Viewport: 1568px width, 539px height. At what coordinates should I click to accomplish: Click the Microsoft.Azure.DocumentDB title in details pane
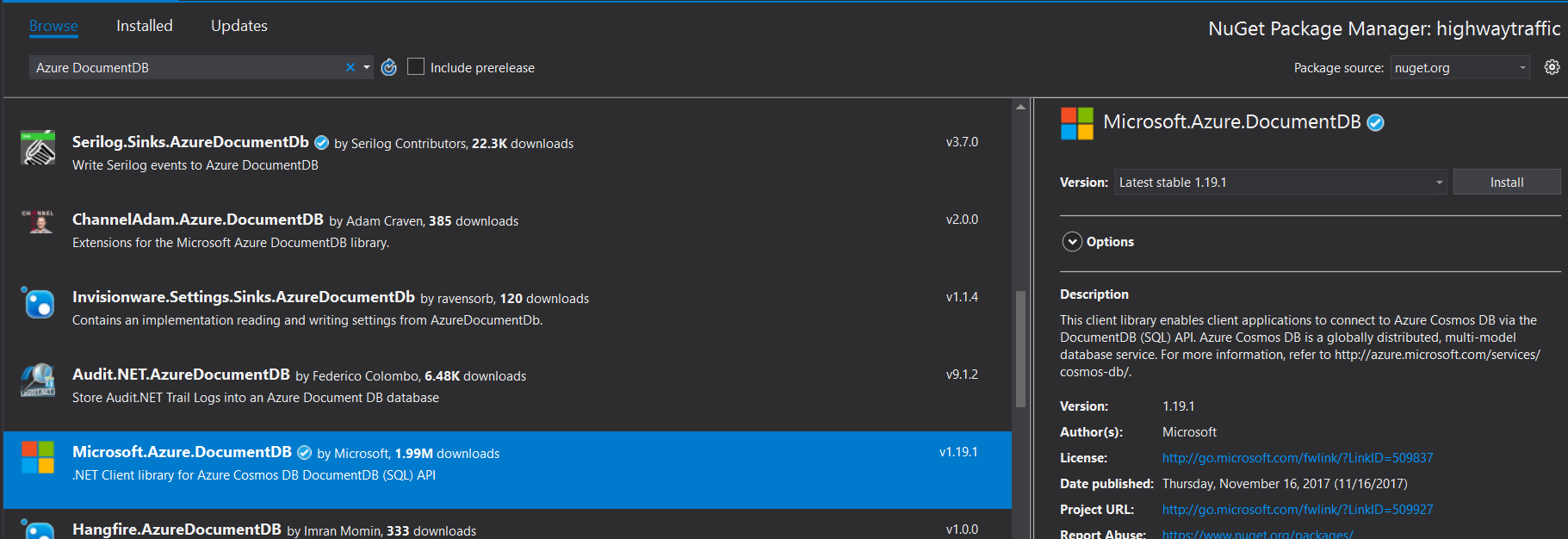coord(1232,122)
